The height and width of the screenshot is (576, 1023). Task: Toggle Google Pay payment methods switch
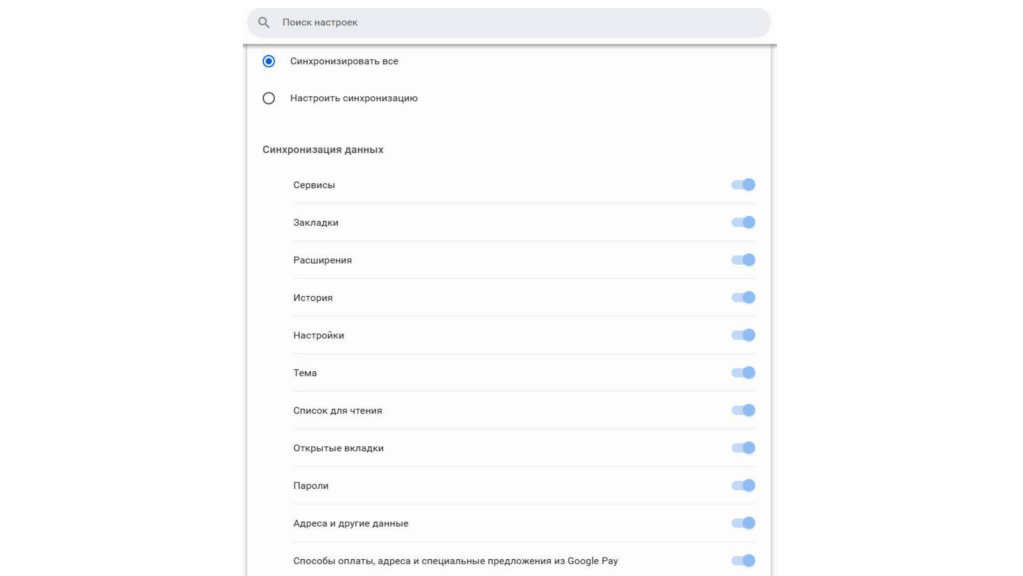pyautogui.click(x=743, y=561)
